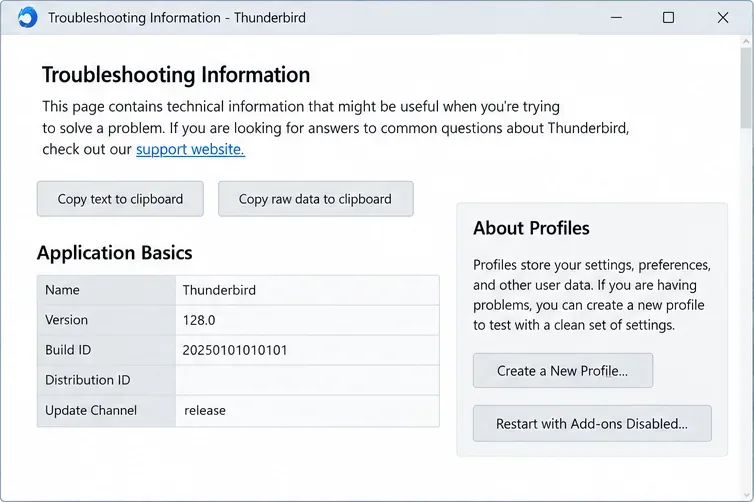The width and height of the screenshot is (754, 502).
Task: Click the Version row label
Action: click(66, 320)
